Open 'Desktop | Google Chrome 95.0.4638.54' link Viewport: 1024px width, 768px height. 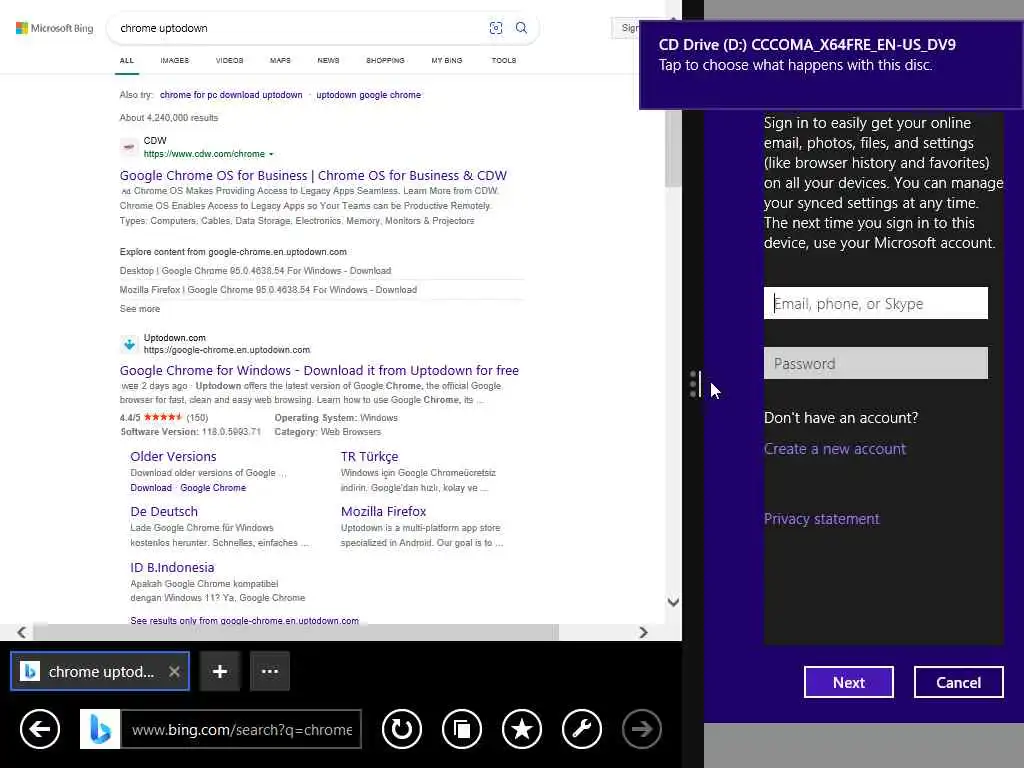tap(255, 270)
